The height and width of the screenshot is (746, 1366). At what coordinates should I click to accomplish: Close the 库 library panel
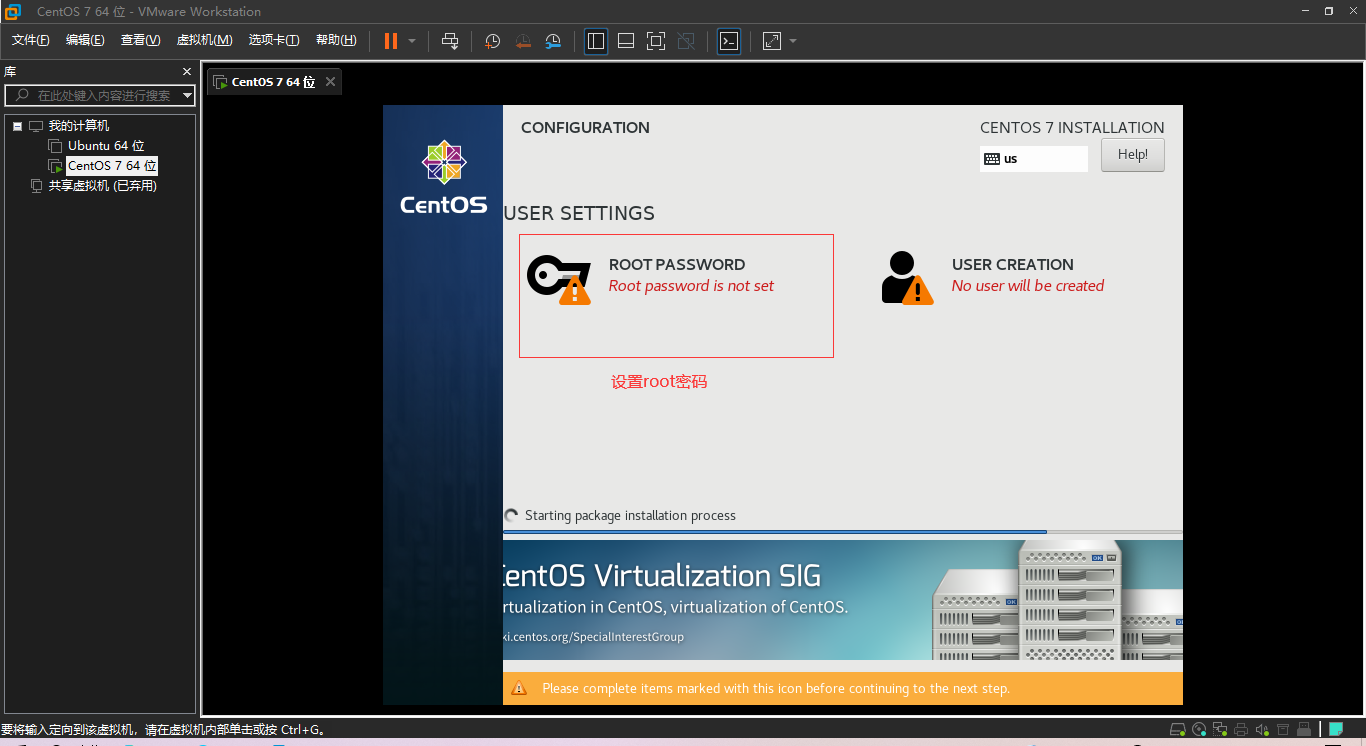[187, 72]
